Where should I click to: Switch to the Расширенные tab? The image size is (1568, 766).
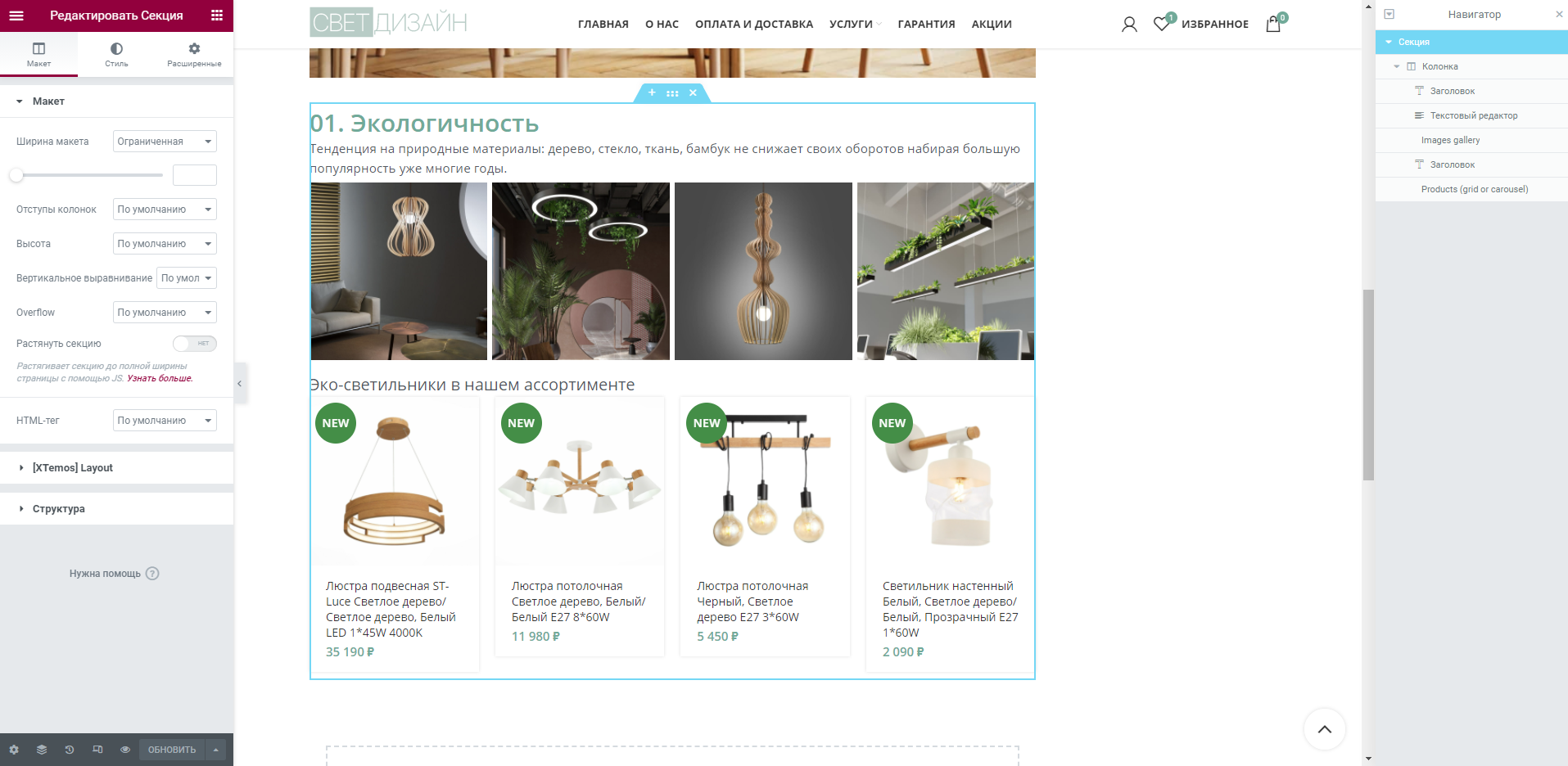[194, 54]
